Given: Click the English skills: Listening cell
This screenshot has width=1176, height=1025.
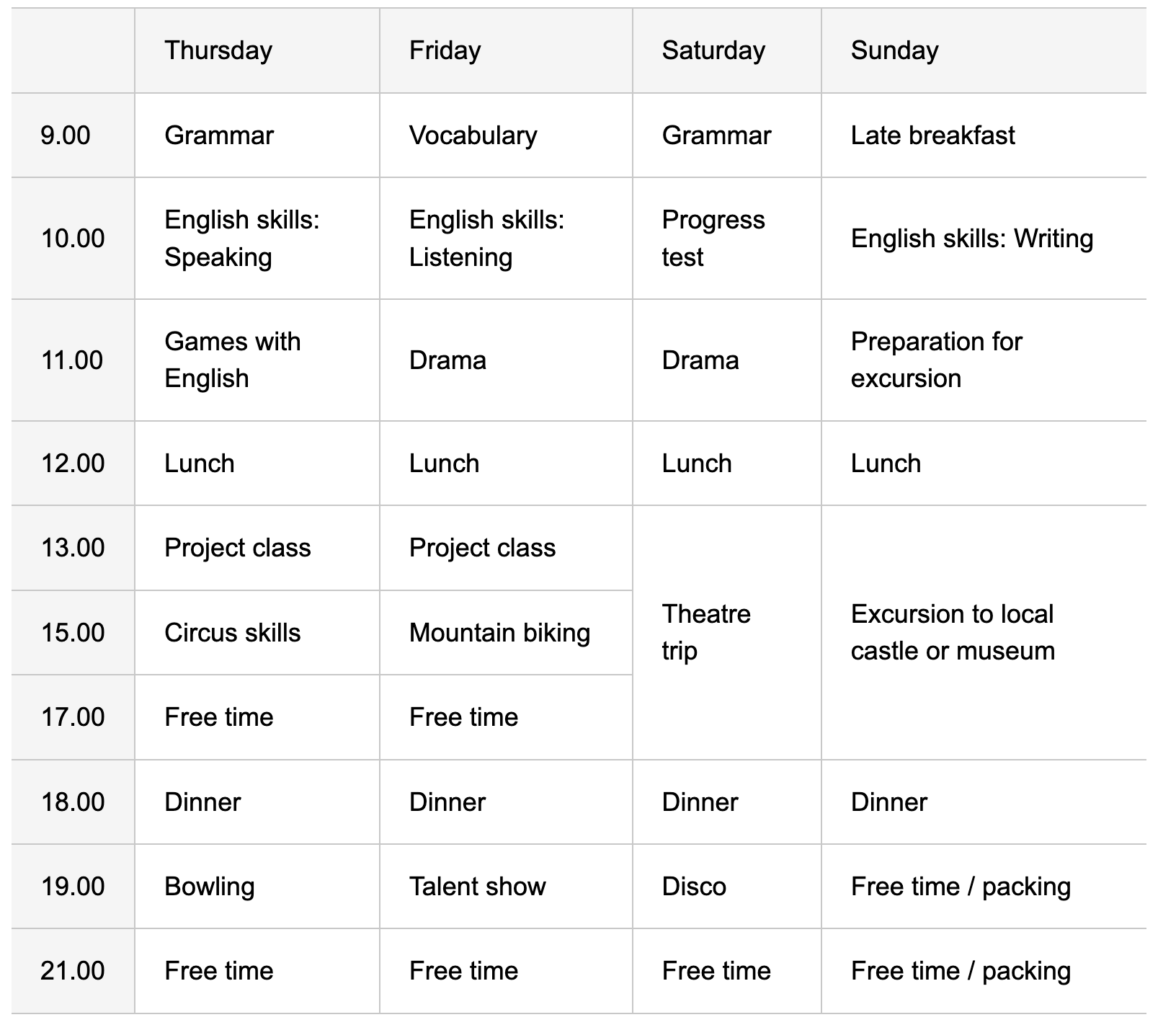Looking at the screenshot, I should [x=486, y=239].
